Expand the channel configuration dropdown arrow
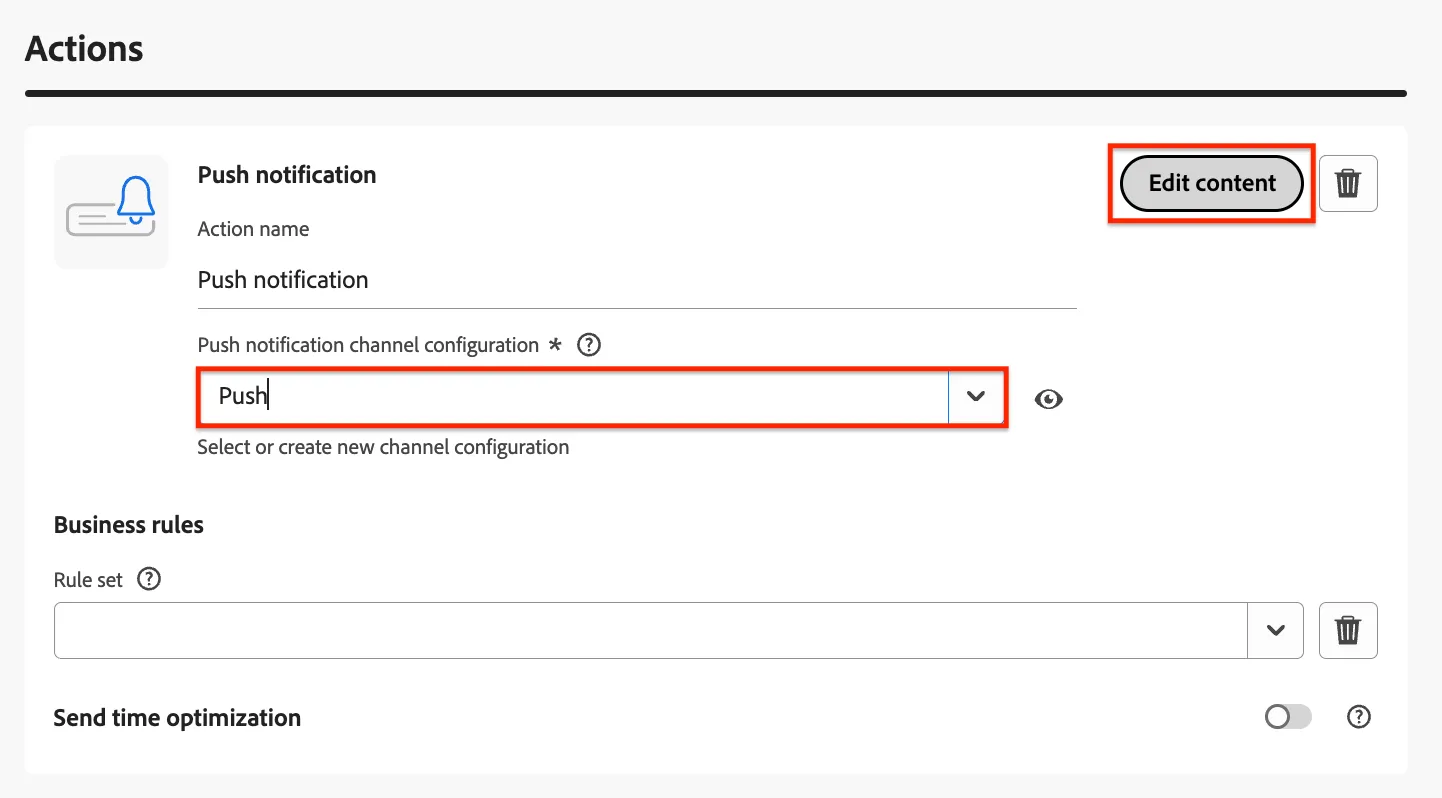This screenshot has width=1442, height=798. coord(976,397)
